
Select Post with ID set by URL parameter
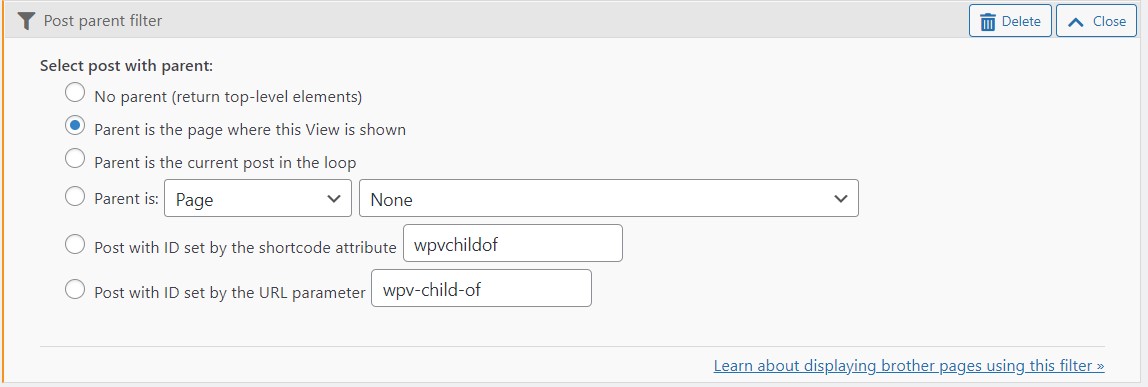click(x=75, y=289)
